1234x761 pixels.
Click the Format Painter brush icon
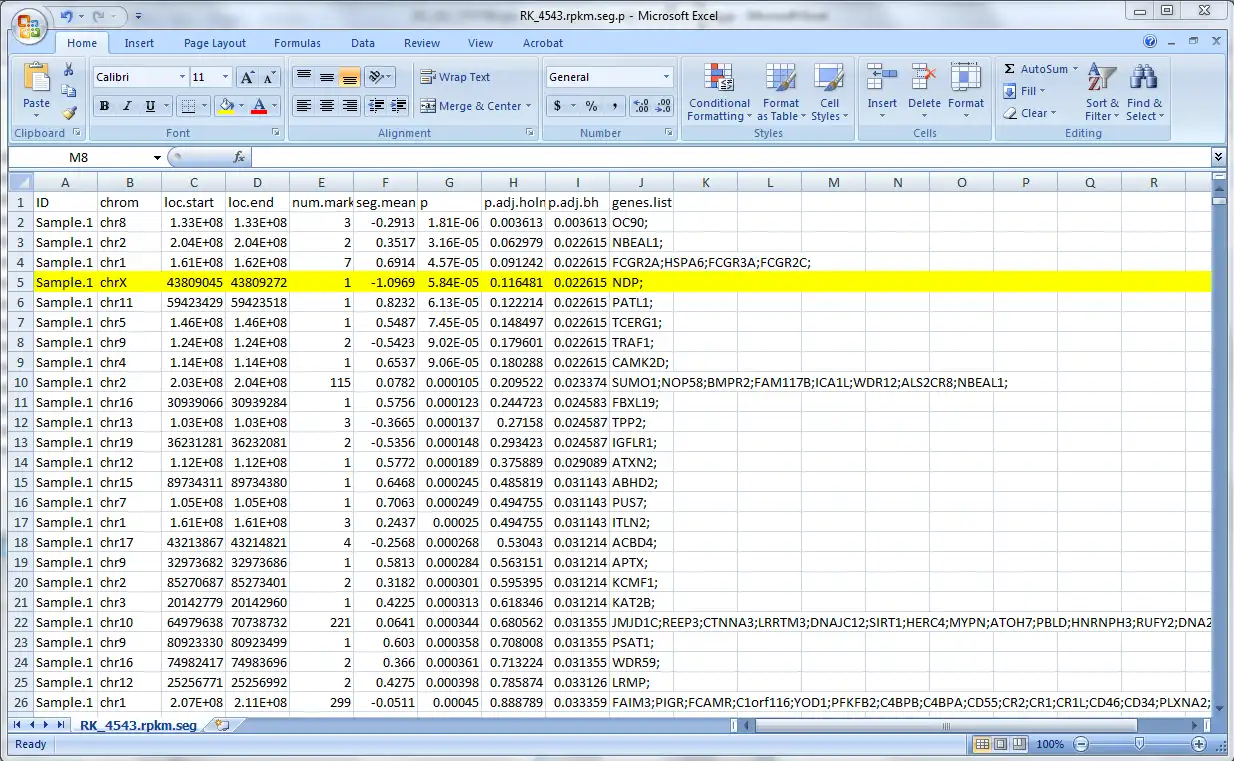[69, 114]
